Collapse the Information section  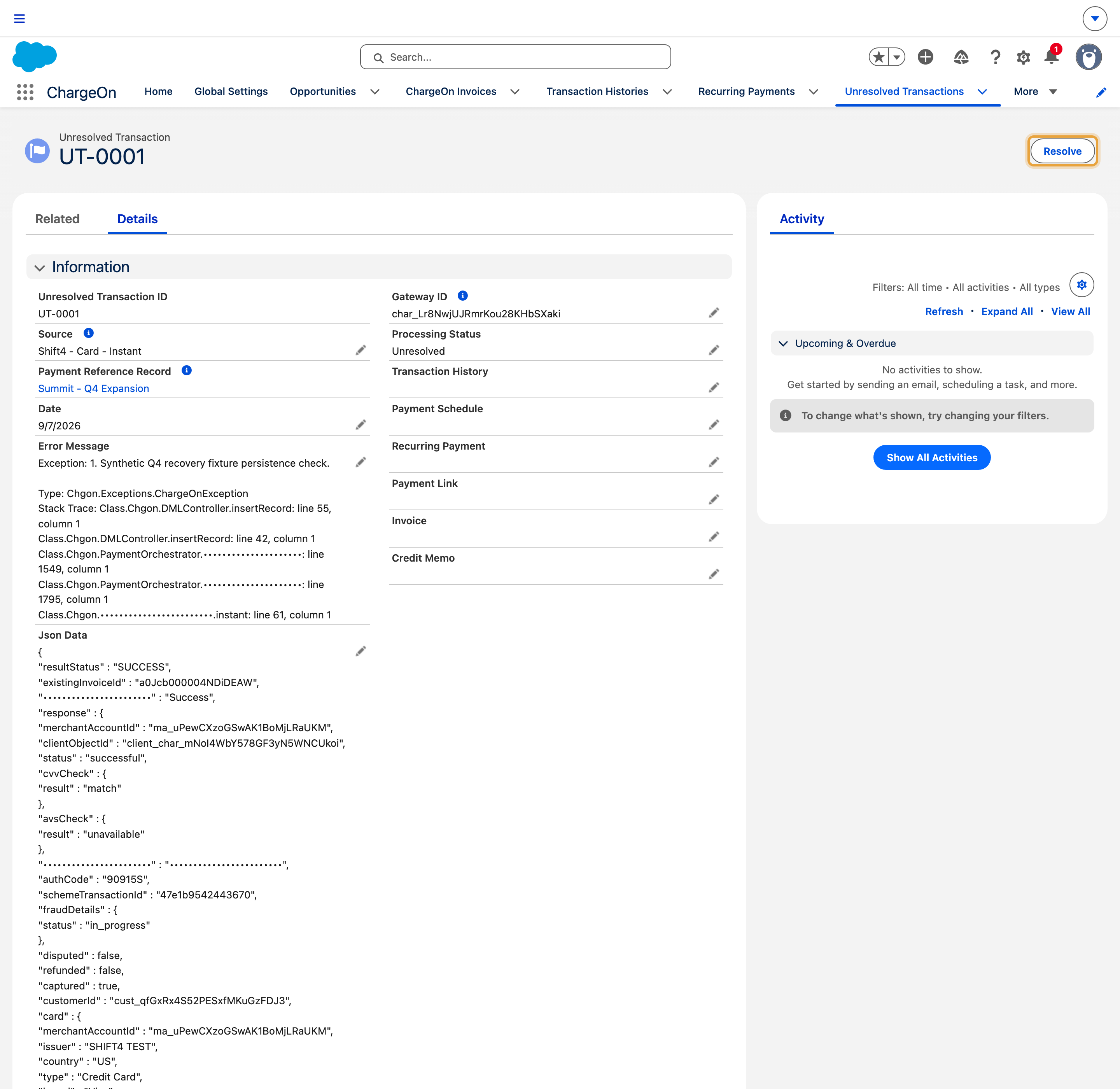click(x=39, y=268)
